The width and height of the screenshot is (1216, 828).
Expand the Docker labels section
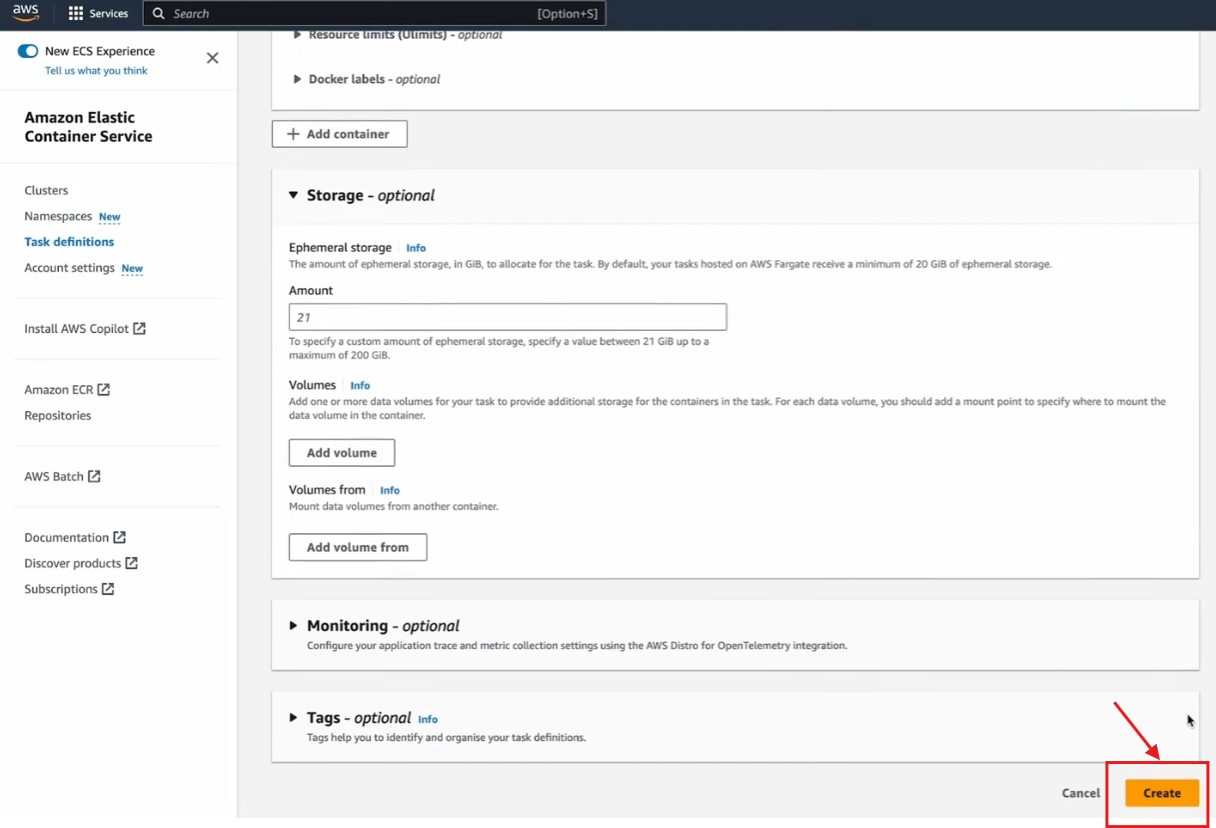pos(297,79)
